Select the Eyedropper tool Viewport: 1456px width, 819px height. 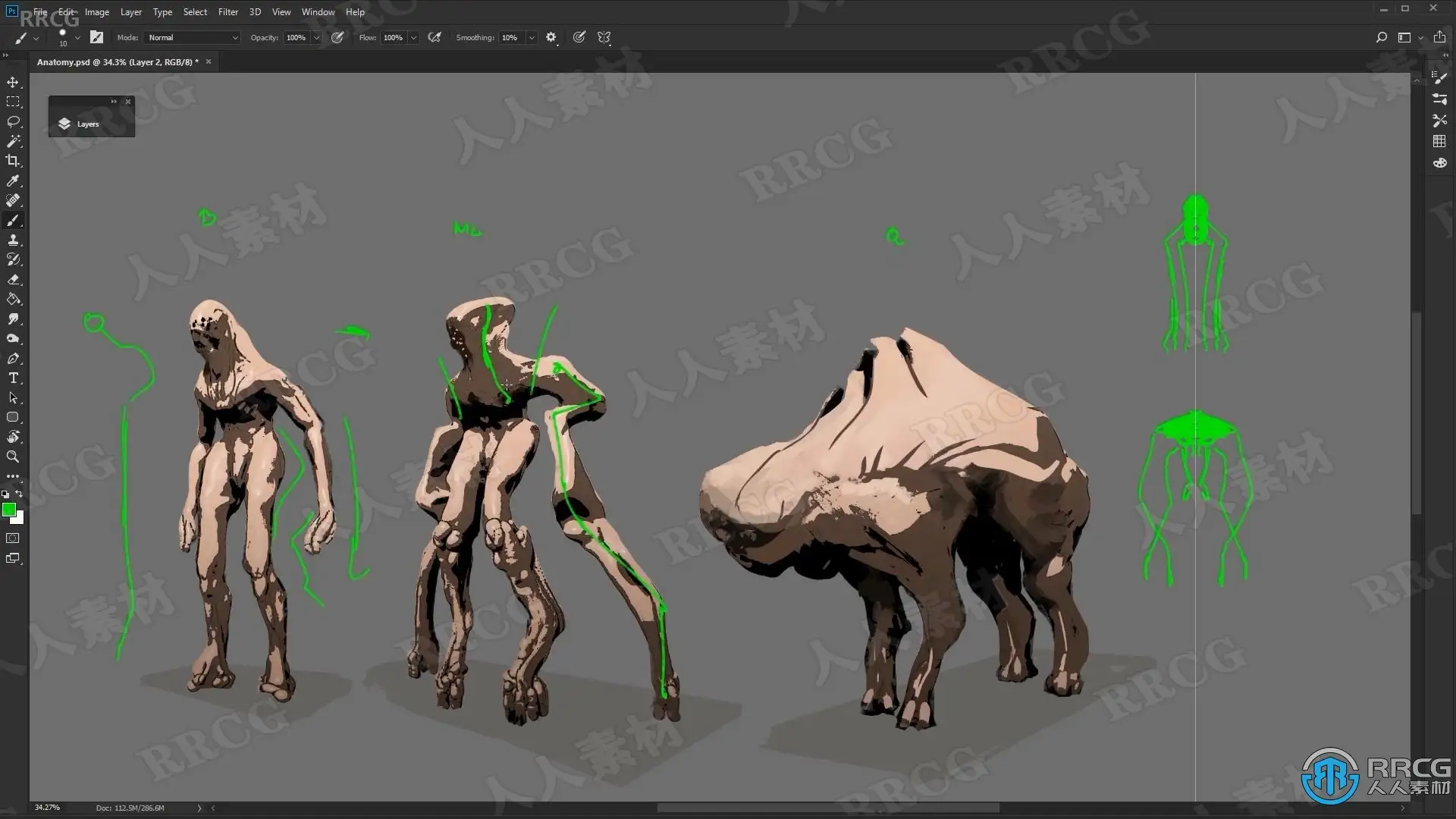click(13, 180)
